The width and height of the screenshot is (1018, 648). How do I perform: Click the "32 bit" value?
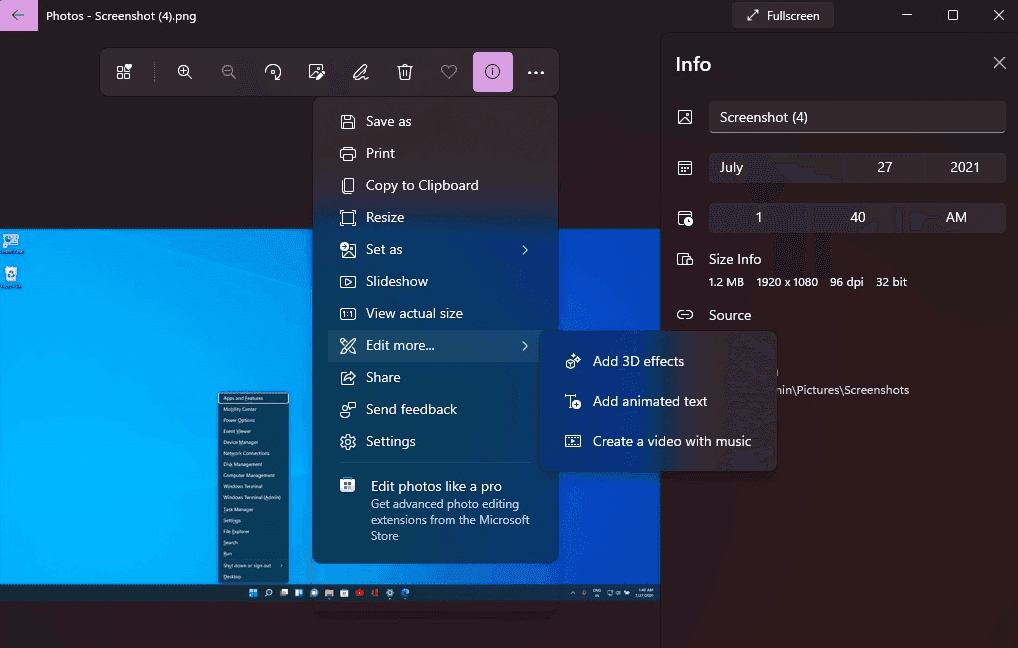(x=891, y=282)
